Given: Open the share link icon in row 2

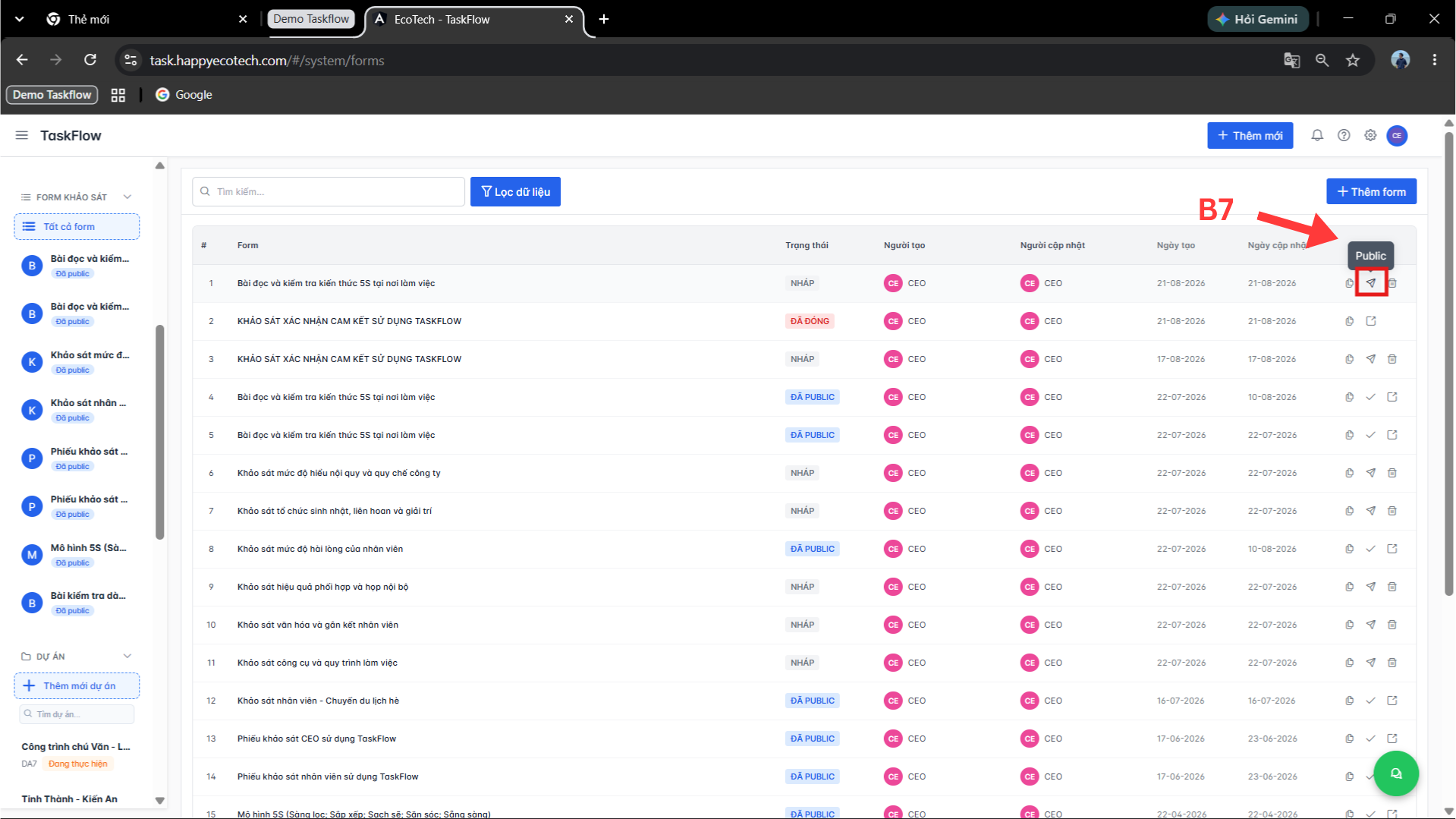Looking at the screenshot, I should pyautogui.click(x=1371, y=321).
